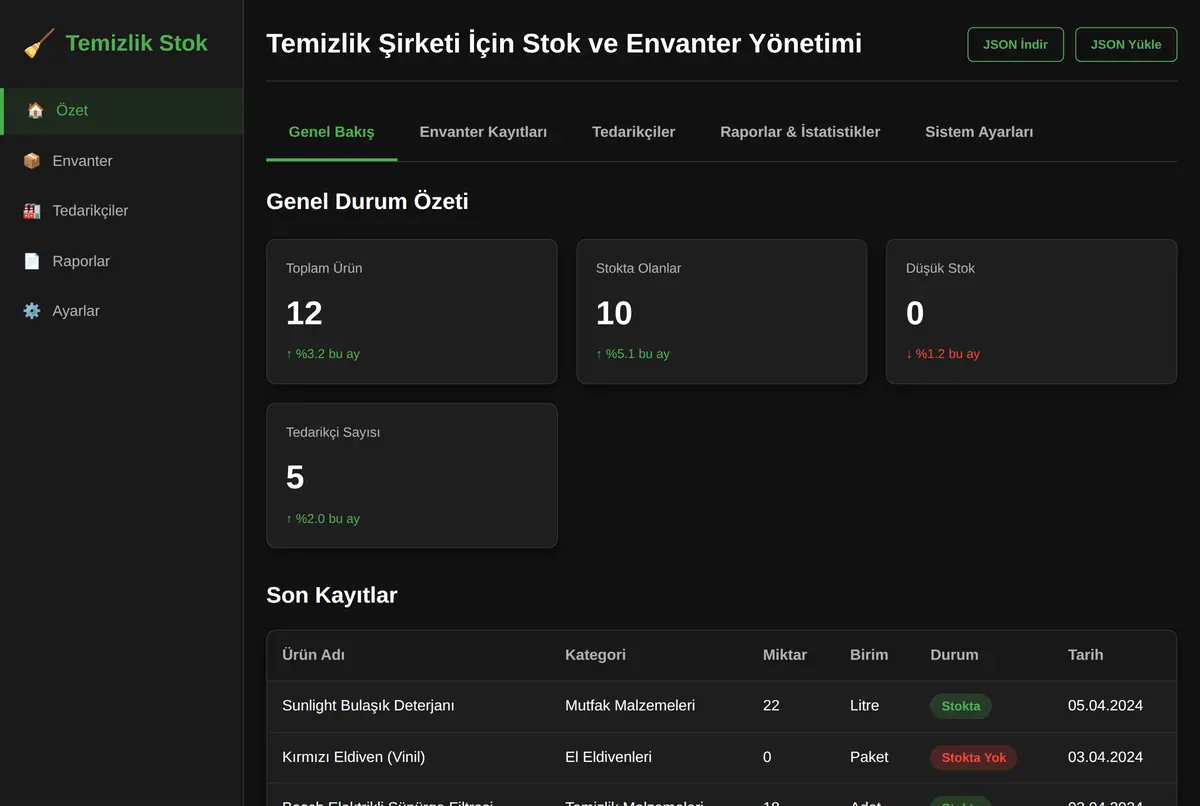The height and width of the screenshot is (806, 1200).
Task: Click the Stokta Yok status badge
Action: pyautogui.click(x=974, y=757)
